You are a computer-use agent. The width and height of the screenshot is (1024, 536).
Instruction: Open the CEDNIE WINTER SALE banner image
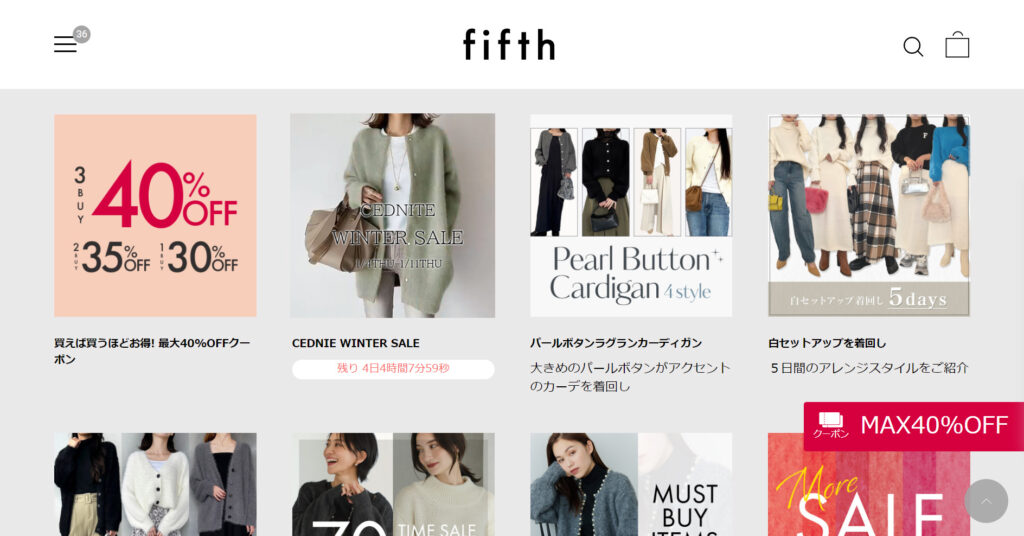point(392,215)
